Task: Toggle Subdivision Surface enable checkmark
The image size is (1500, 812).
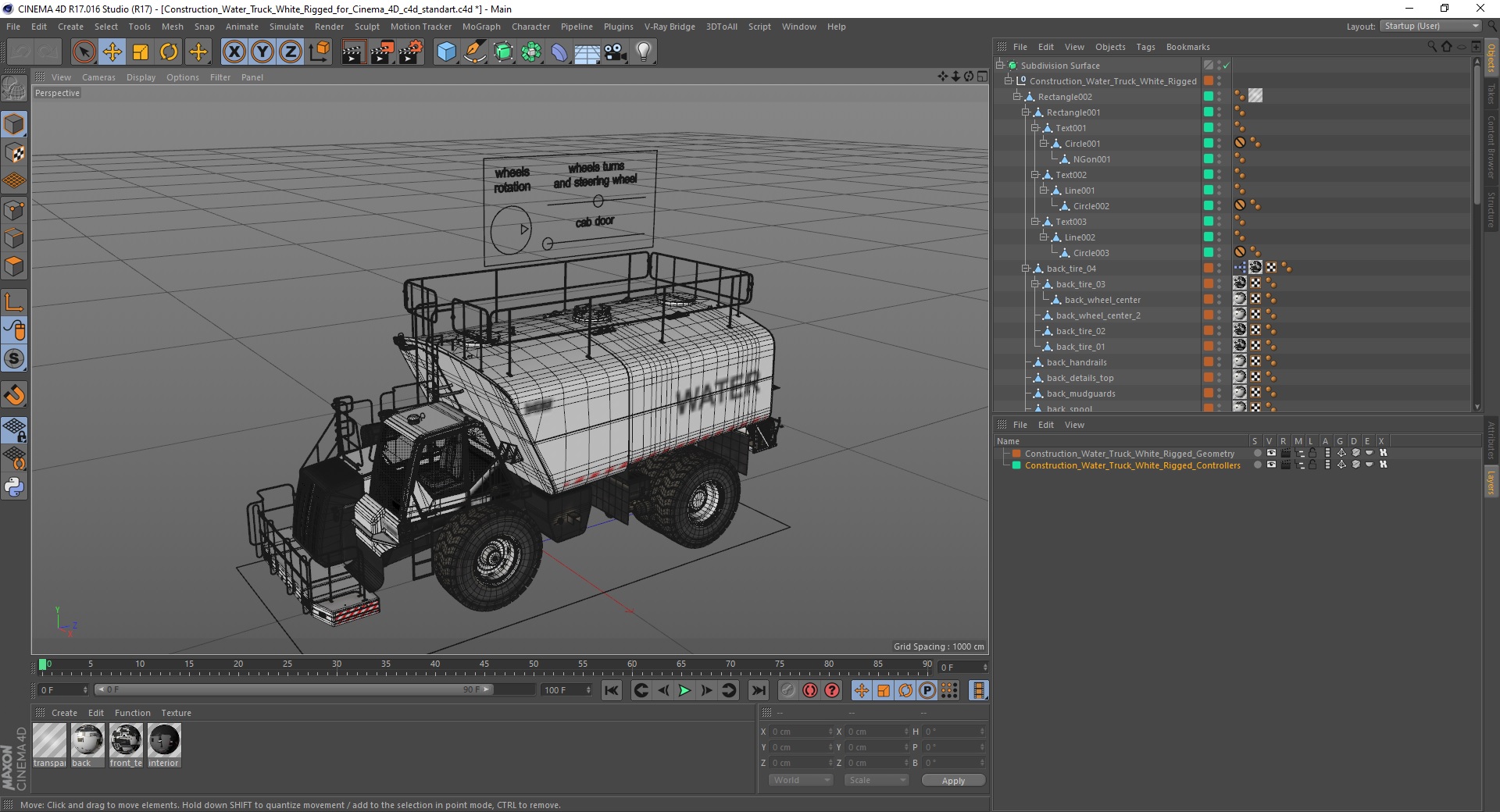Action: (1226, 66)
